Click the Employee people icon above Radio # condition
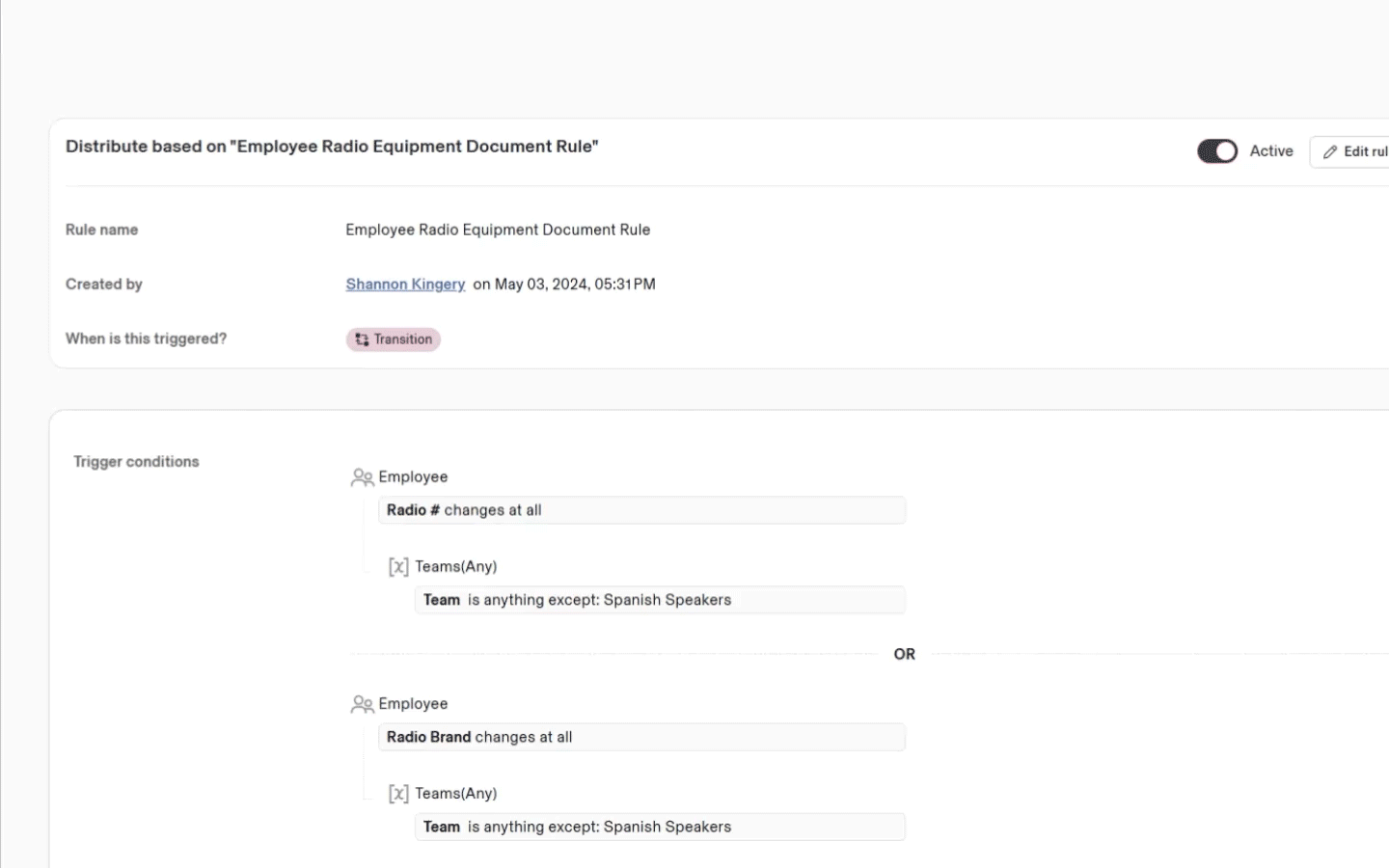 pos(362,477)
